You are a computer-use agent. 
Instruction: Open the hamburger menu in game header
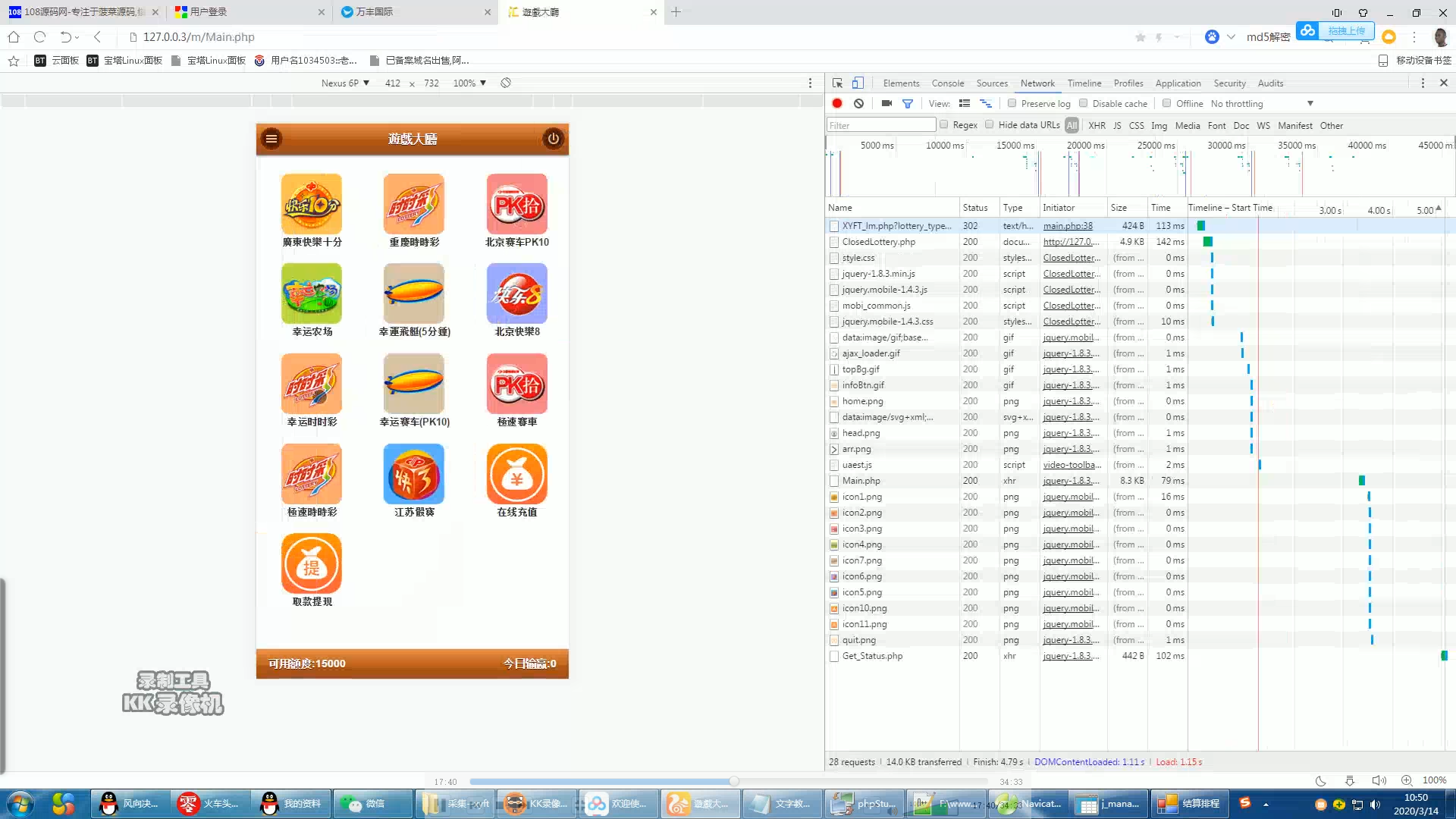pos(271,139)
